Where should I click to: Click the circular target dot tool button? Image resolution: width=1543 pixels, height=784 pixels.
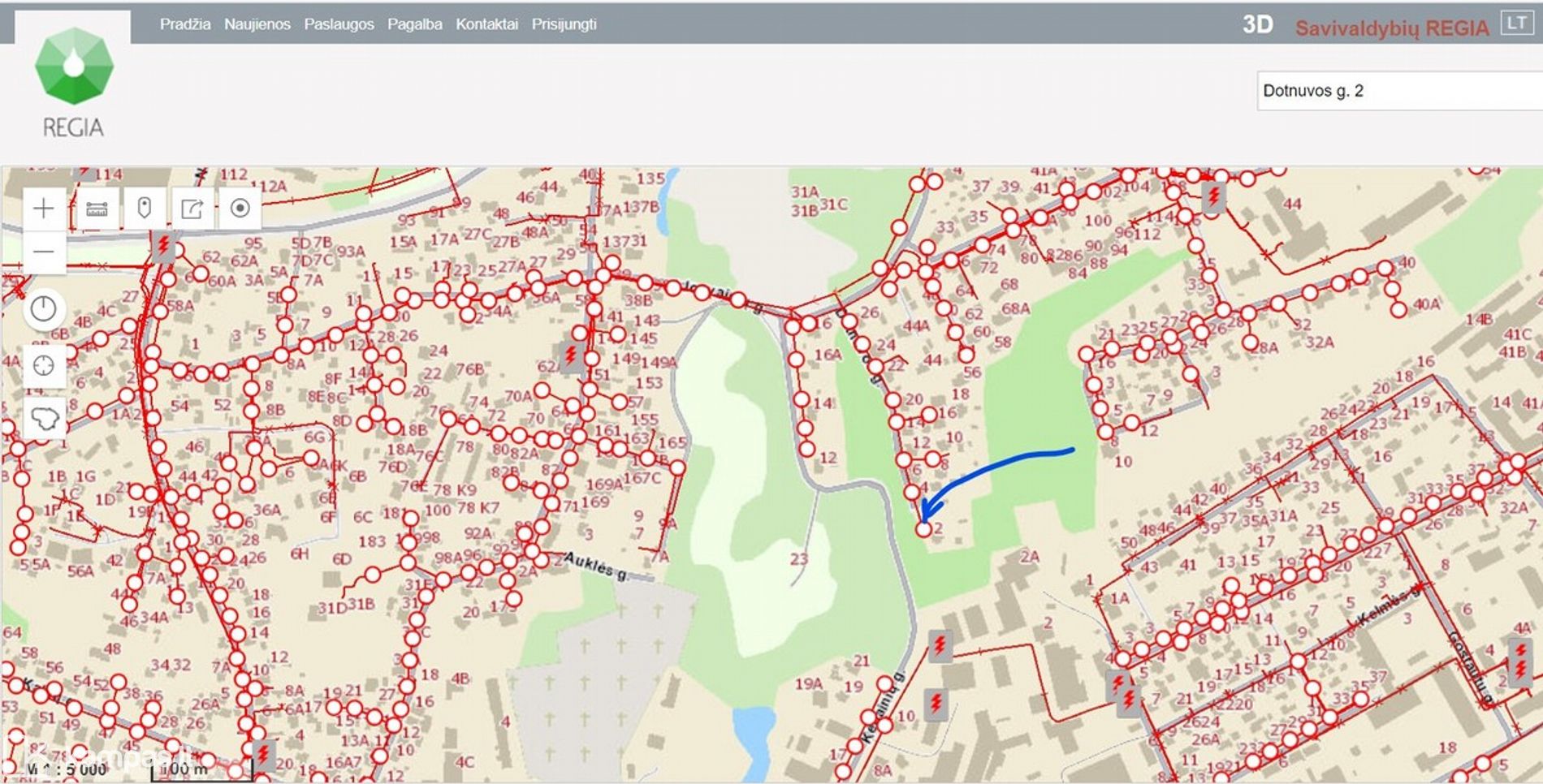tap(240, 209)
